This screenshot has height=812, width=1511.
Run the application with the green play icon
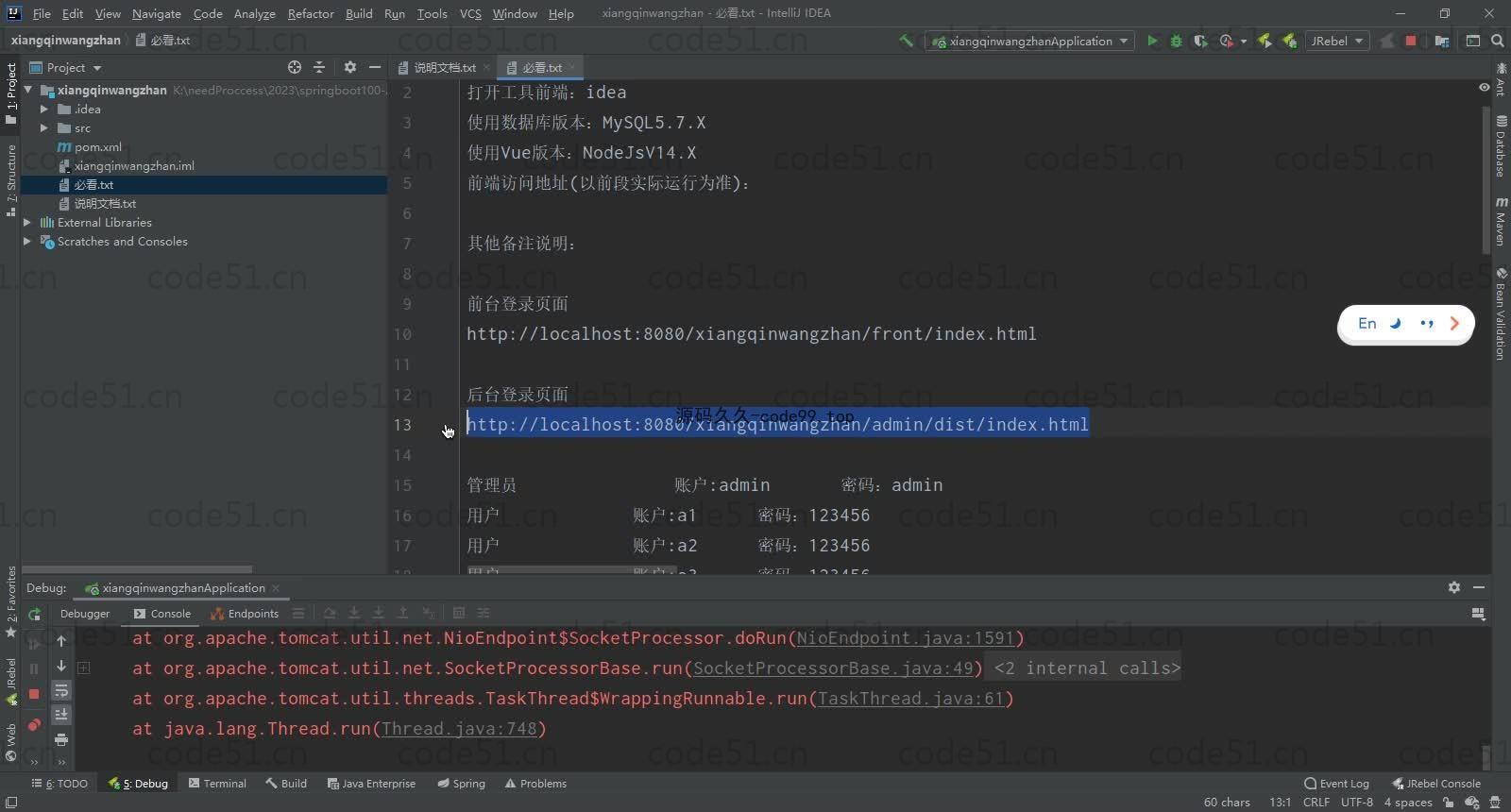click(1152, 41)
